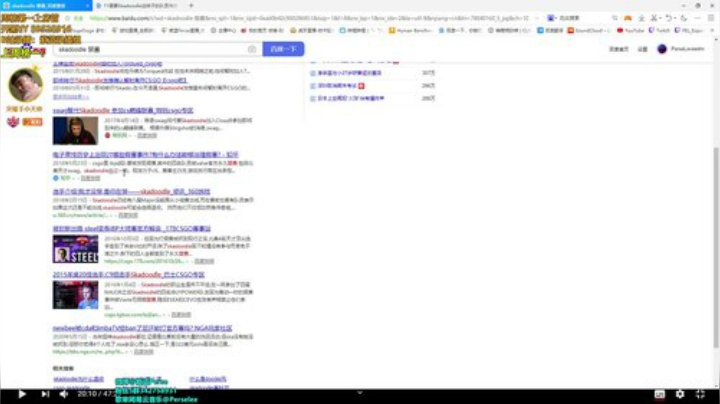Viewport: 720px width, 404px height.
Task: Open the 电子竞技 Zhihu result title
Action: tap(146, 155)
